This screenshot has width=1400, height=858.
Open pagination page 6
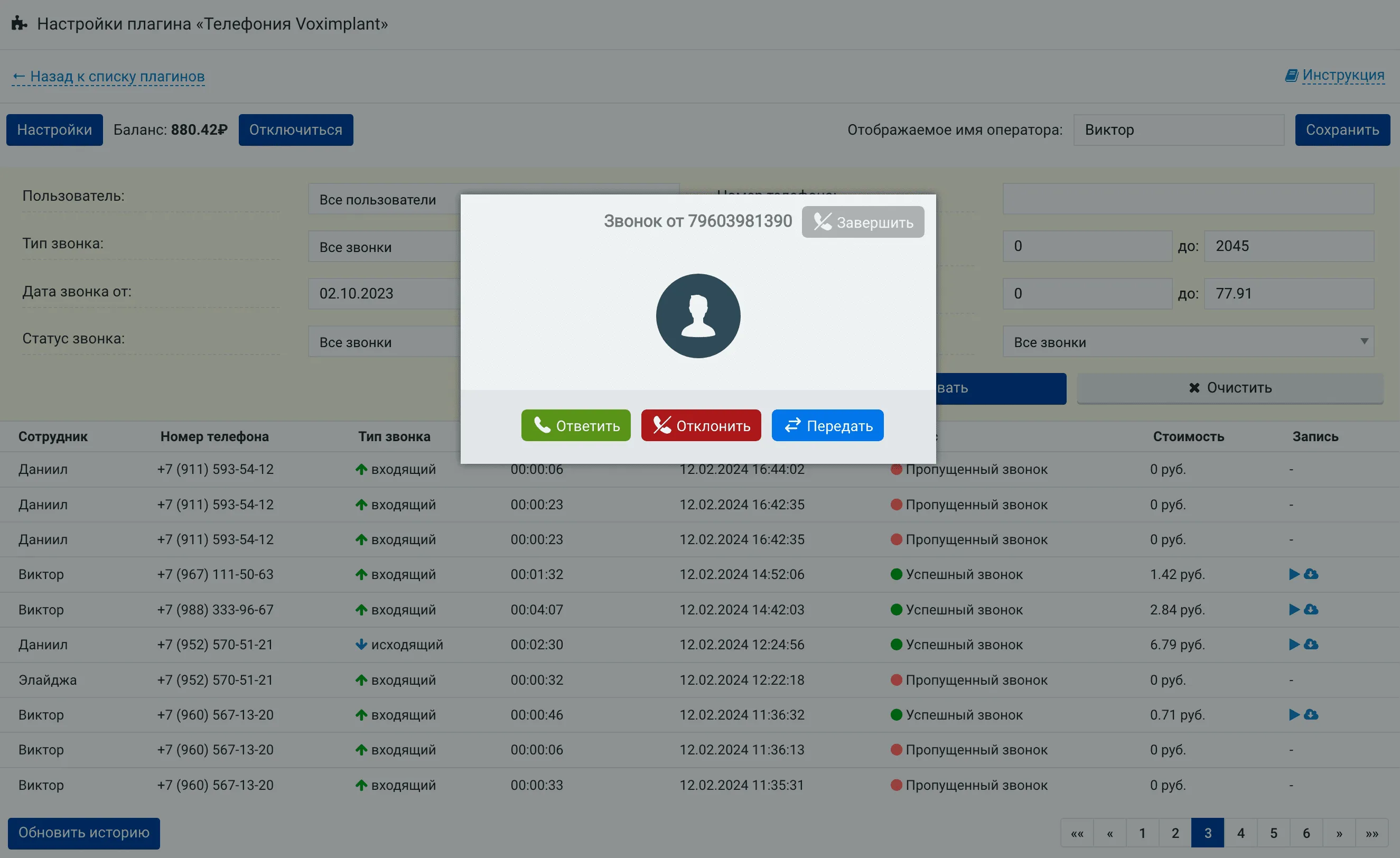(x=1305, y=833)
